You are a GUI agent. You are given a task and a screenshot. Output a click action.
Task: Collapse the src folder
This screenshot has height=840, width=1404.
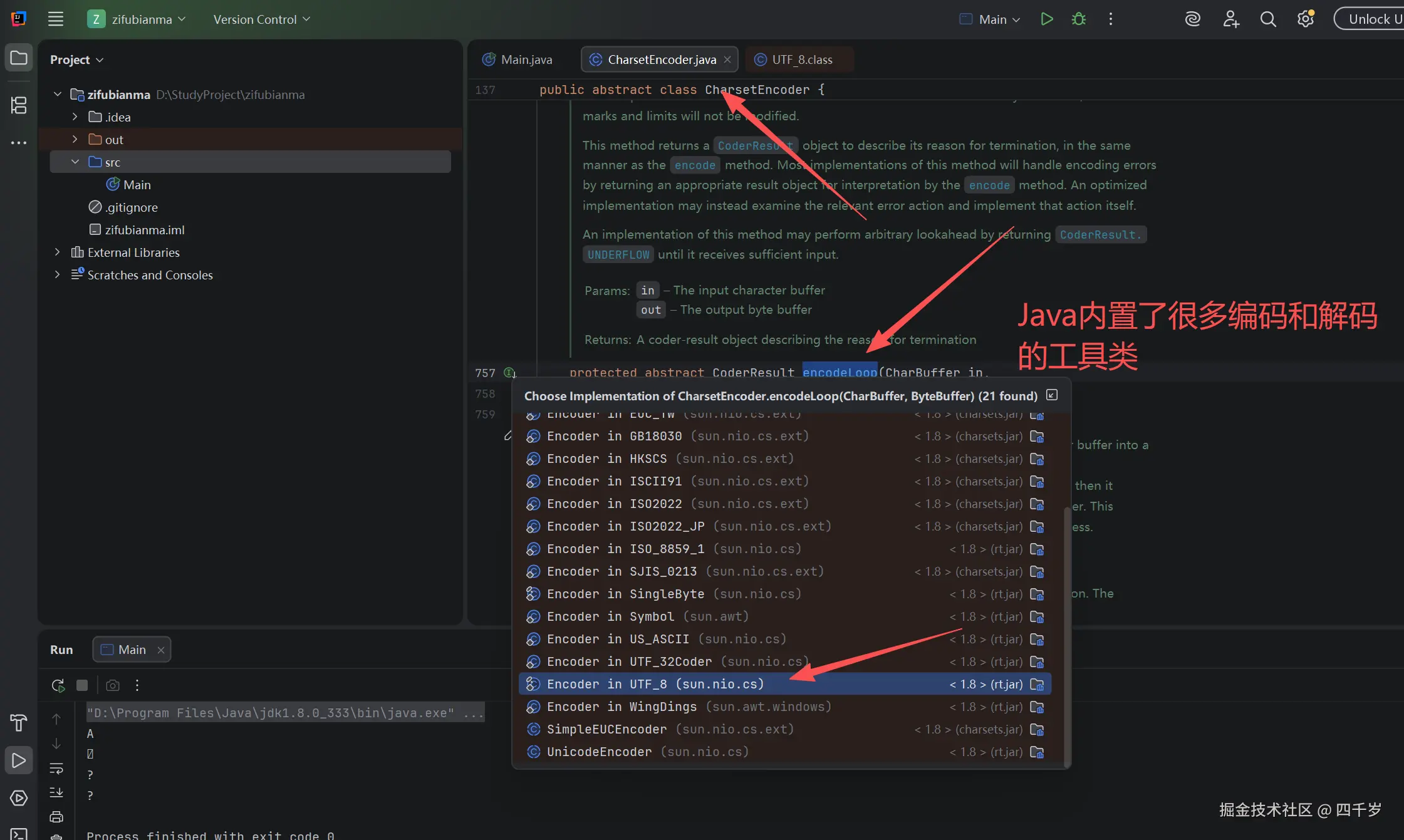pos(75,162)
